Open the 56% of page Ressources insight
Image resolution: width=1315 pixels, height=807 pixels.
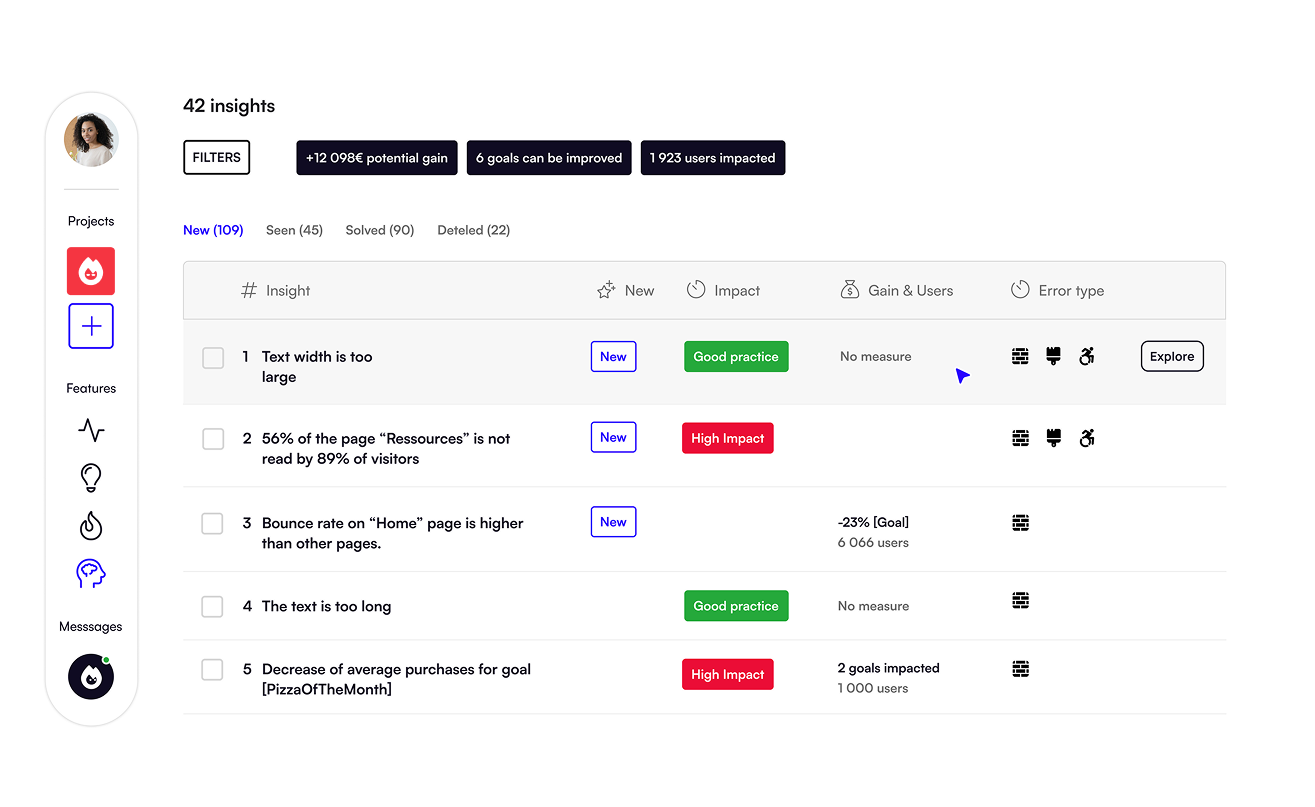tap(386, 449)
